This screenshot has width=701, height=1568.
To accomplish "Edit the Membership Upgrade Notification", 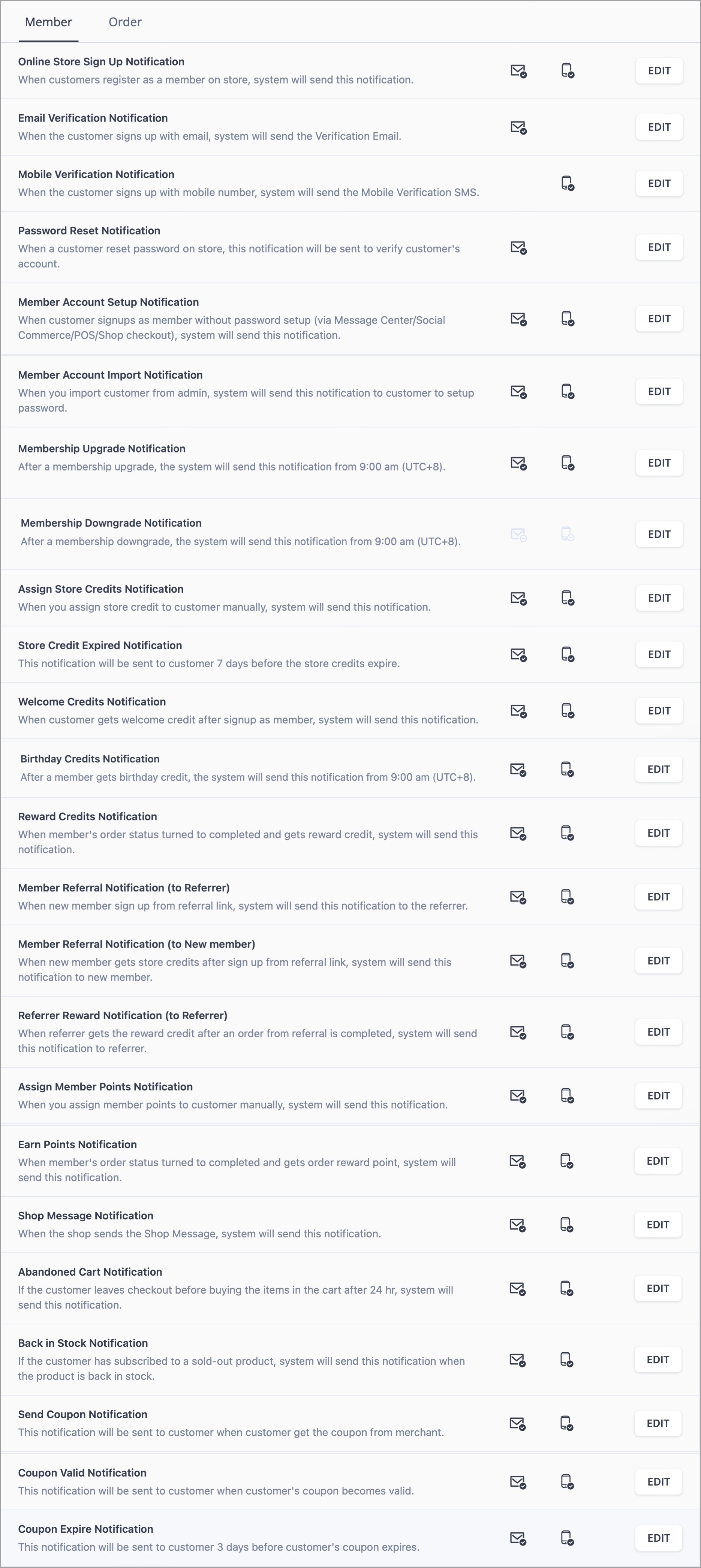I will (x=659, y=463).
